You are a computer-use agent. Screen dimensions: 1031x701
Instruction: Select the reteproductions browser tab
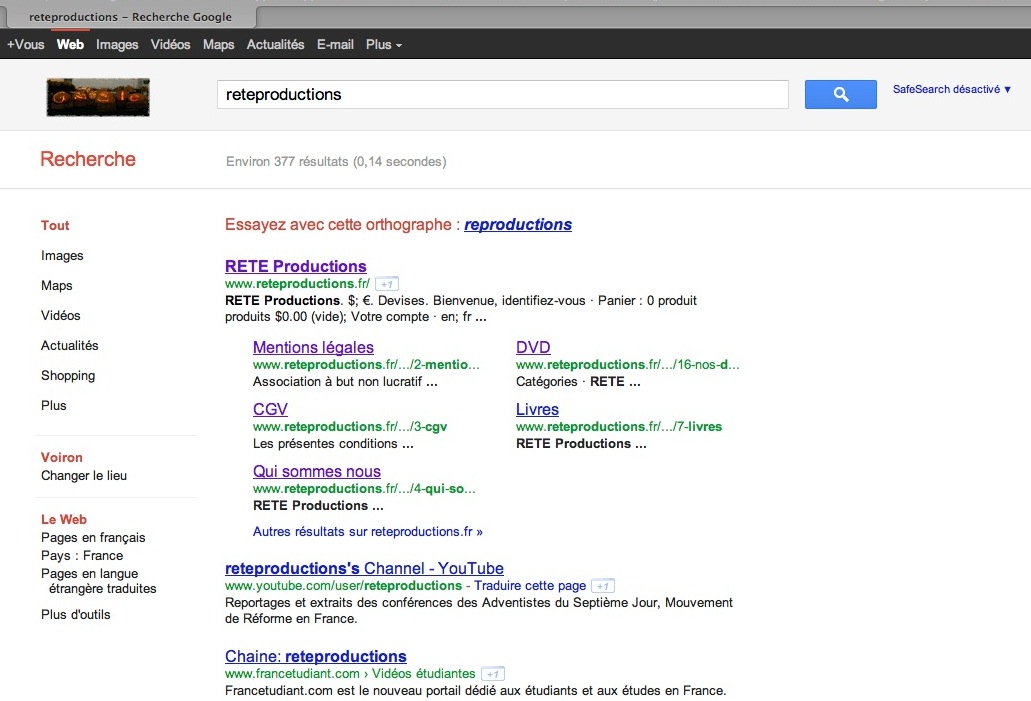coord(130,17)
